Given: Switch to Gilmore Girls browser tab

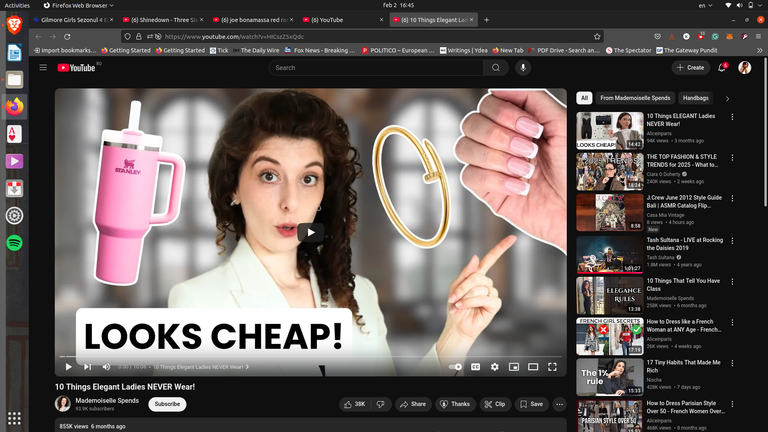Looking at the screenshot, I should 73,20.
